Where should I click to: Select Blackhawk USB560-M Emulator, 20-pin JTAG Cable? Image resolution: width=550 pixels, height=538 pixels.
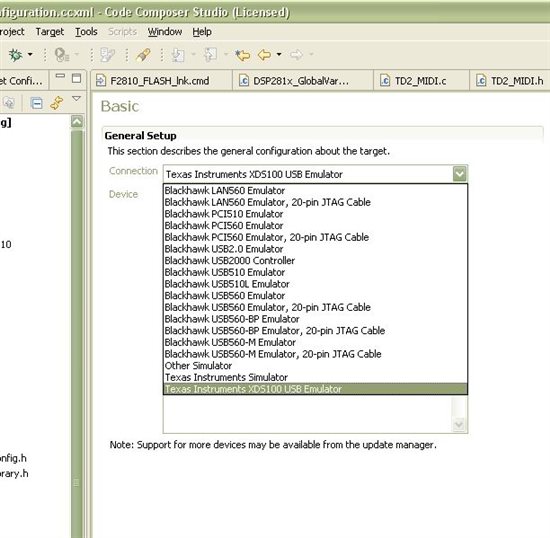[x=315, y=354]
